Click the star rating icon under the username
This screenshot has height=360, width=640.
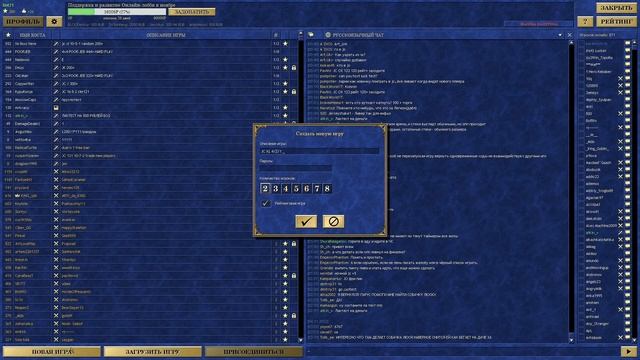(5, 11)
